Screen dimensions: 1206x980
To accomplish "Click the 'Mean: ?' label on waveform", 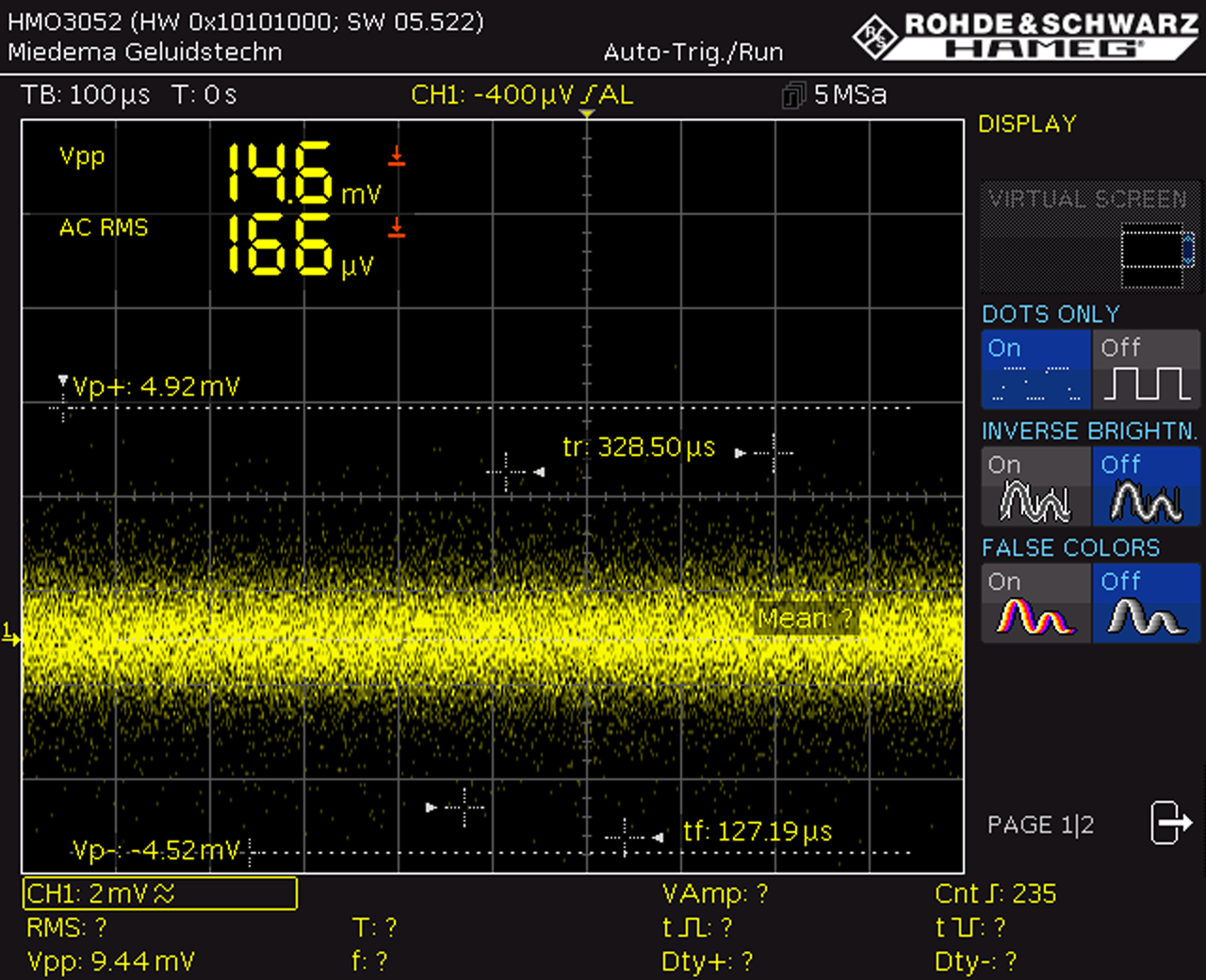I will 806,618.
